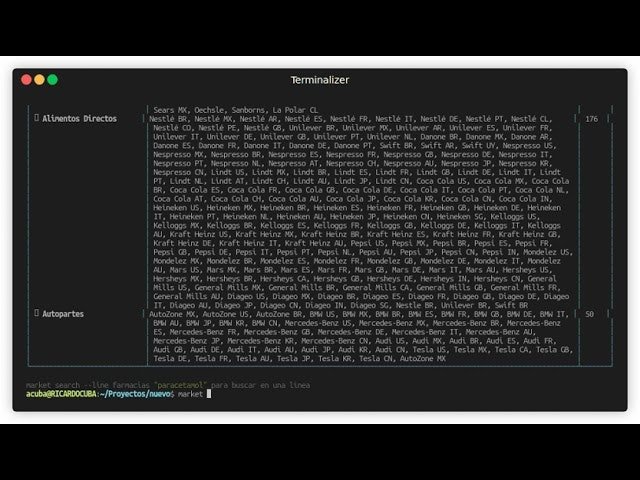Click the 'Audi KR' entry

(353, 350)
